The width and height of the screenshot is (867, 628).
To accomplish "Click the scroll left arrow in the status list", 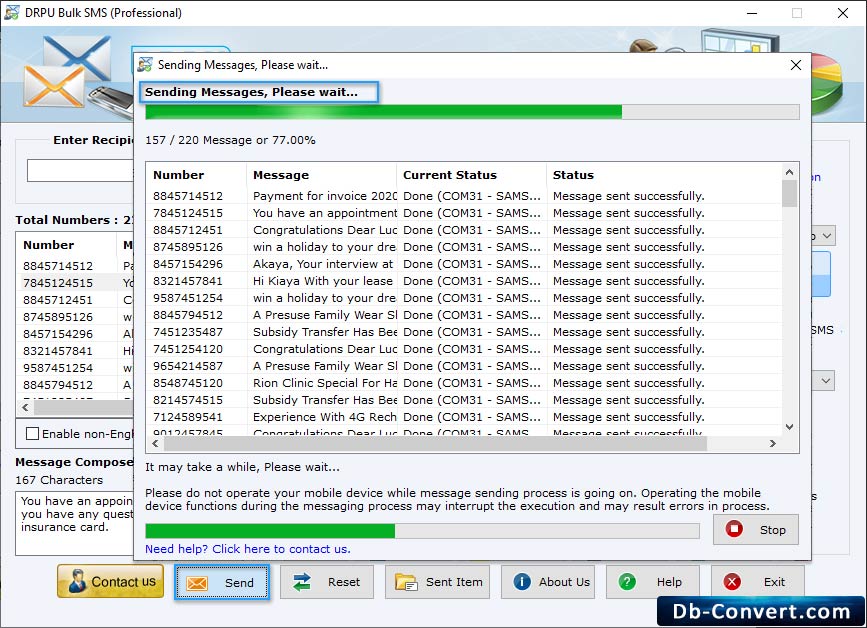I will tap(155, 443).
